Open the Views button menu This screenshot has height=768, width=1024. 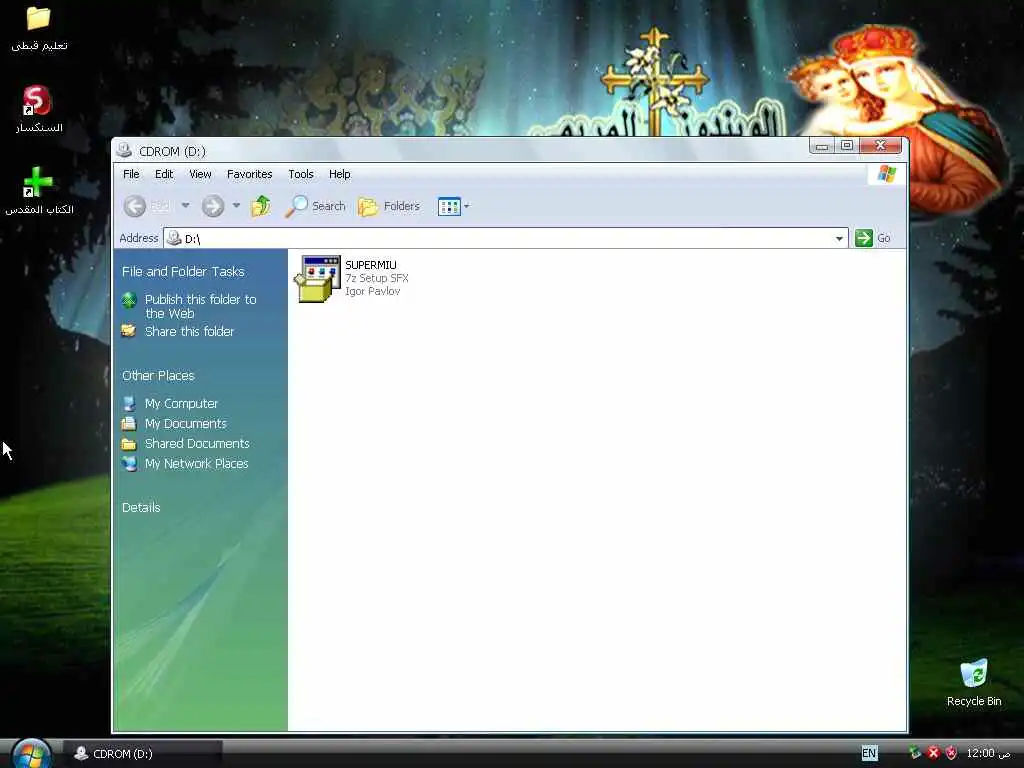(454, 206)
